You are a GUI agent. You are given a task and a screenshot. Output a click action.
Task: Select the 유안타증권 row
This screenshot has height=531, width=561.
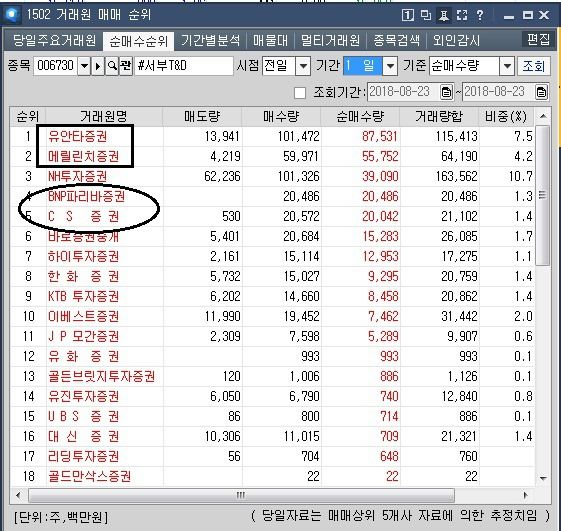click(x=272, y=136)
